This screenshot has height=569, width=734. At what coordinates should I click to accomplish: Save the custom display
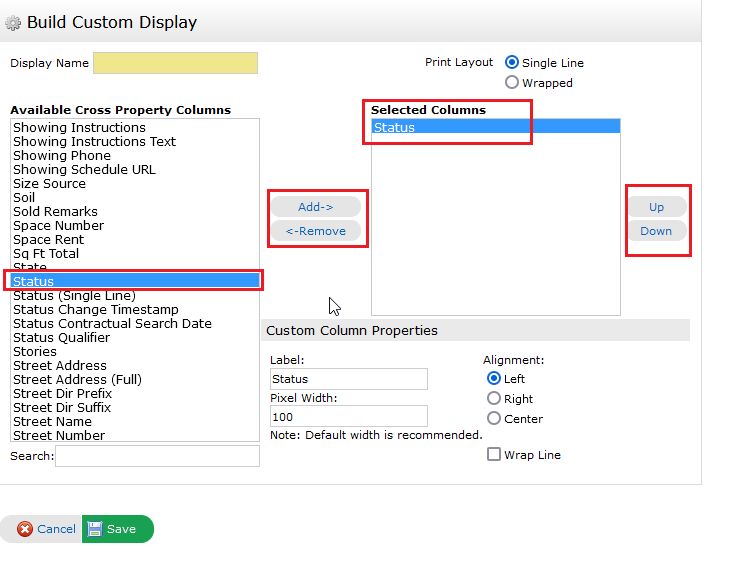pyautogui.click(x=117, y=529)
